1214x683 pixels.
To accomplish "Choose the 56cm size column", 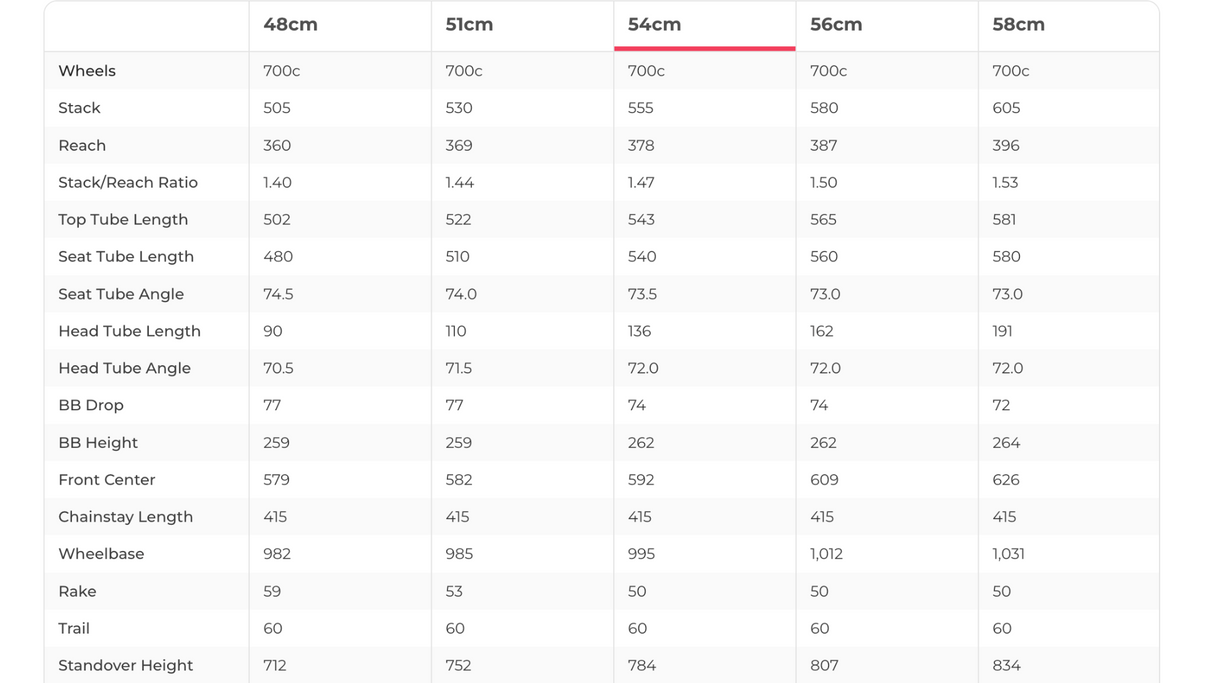I will pos(835,25).
